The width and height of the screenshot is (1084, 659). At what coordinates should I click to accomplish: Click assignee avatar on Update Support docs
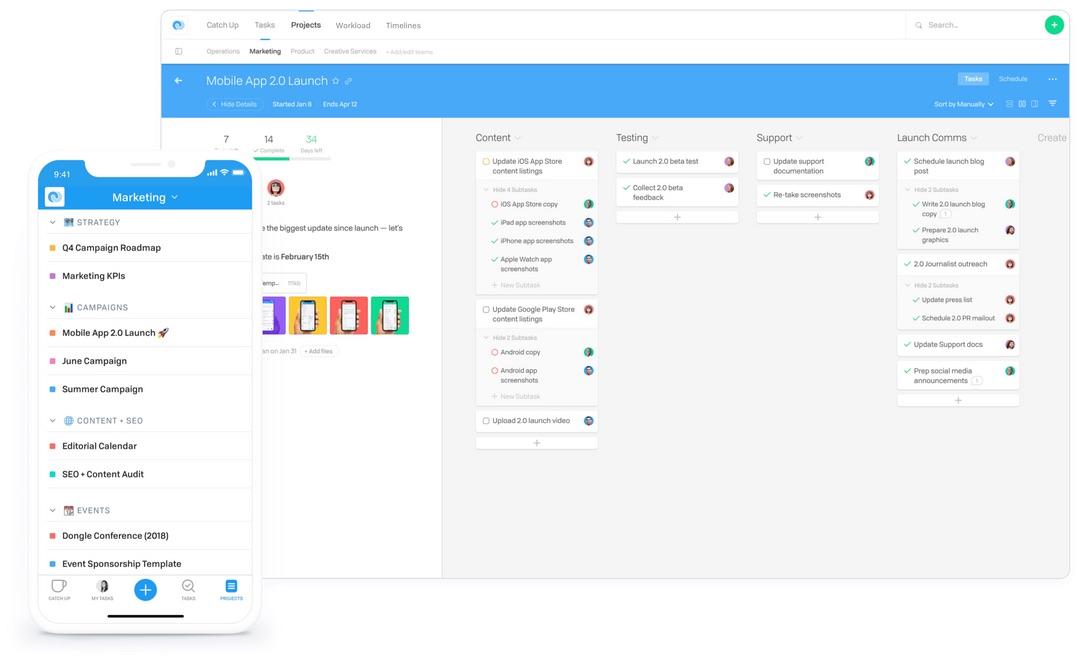point(1010,344)
